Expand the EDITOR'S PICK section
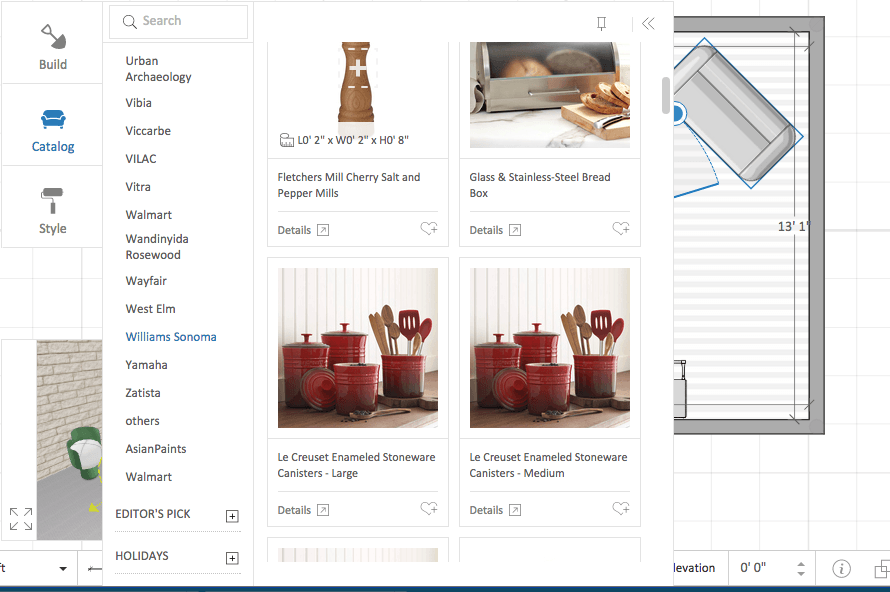This screenshot has height=592, width=890. tap(232, 516)
